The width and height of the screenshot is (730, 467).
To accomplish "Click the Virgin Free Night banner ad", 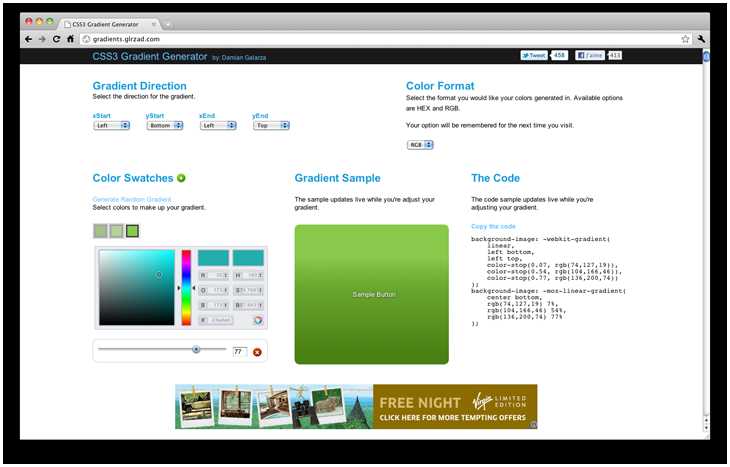I will pos(356,406).
